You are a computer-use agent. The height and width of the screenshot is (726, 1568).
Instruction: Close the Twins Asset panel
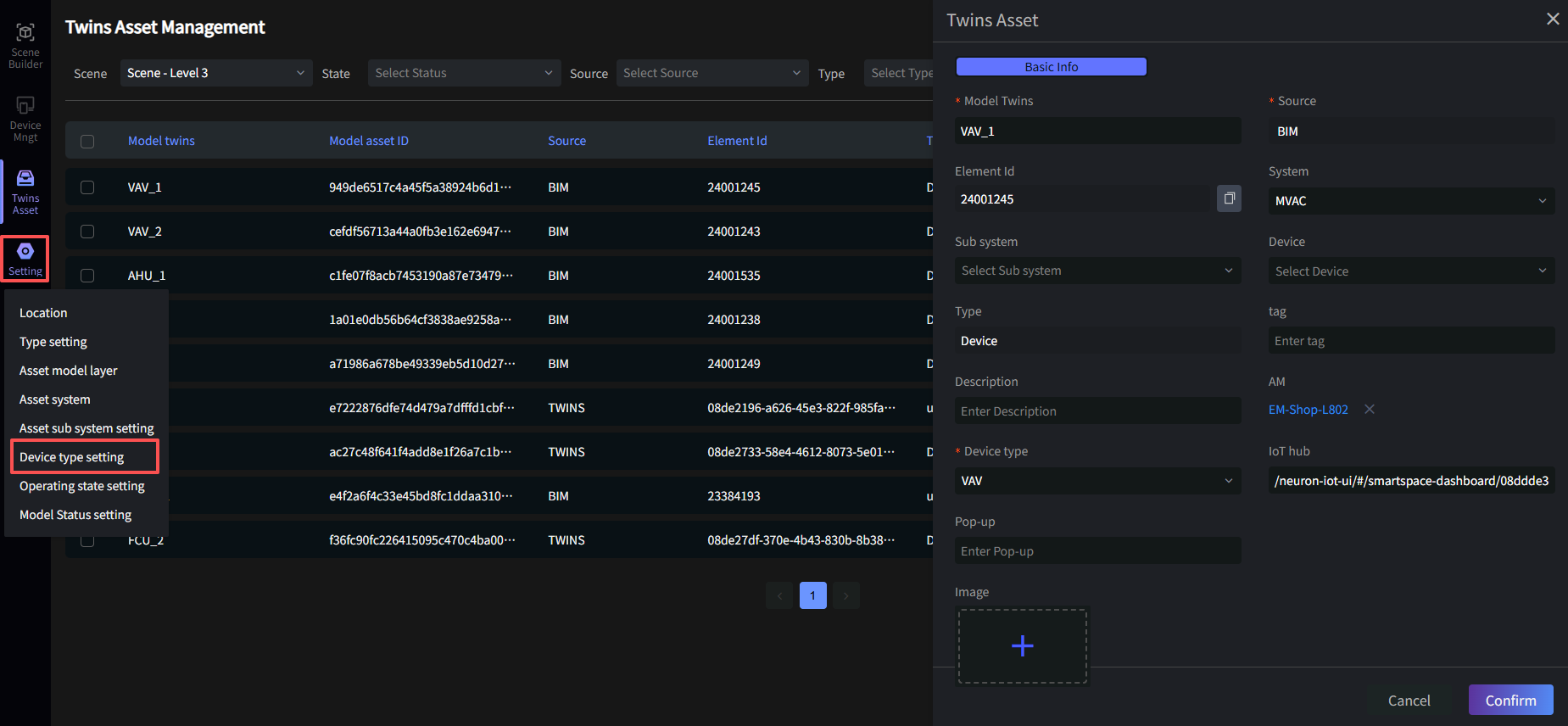[1552, 20]
